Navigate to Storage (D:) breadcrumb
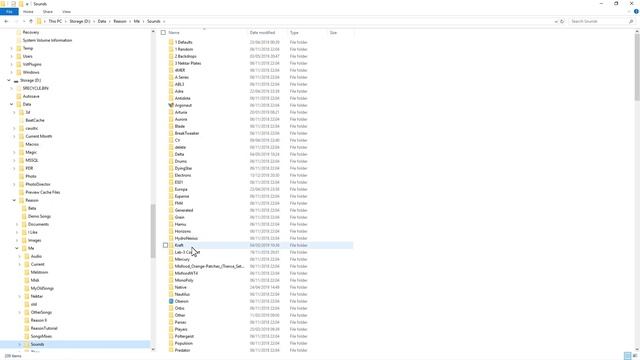 (80, 21)
